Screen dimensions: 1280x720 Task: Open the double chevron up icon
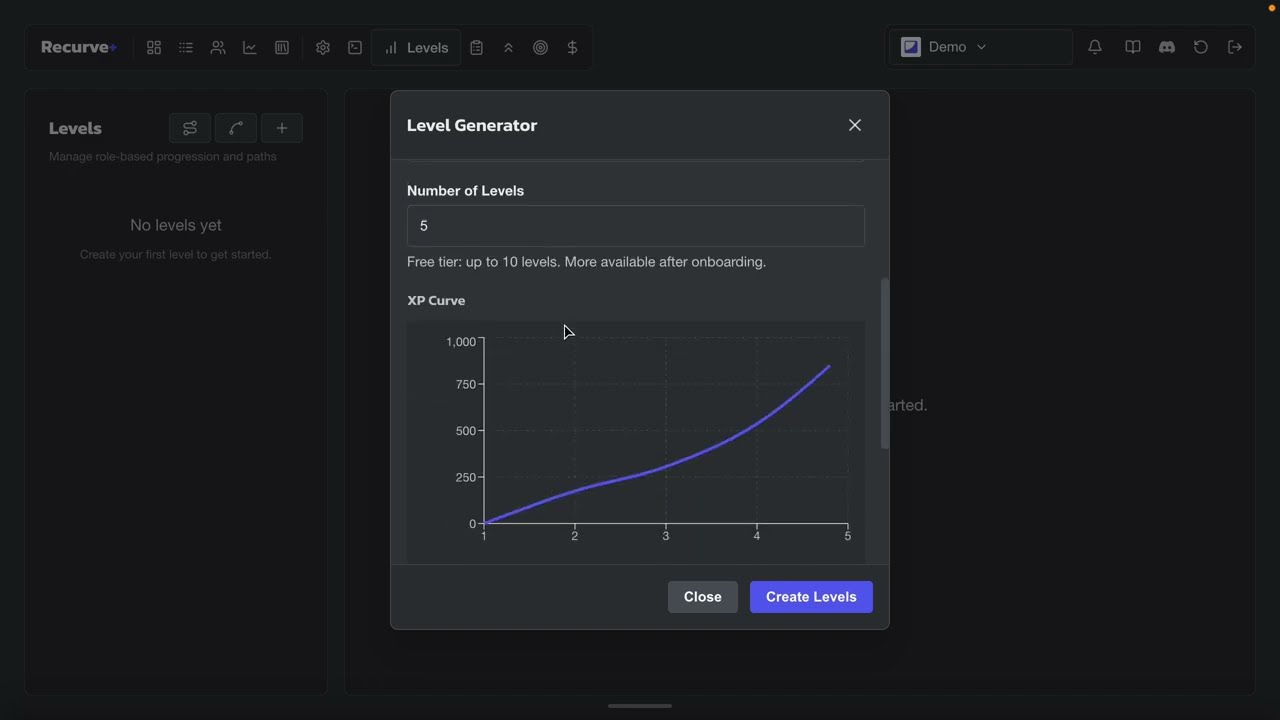(x=508, y=47)
